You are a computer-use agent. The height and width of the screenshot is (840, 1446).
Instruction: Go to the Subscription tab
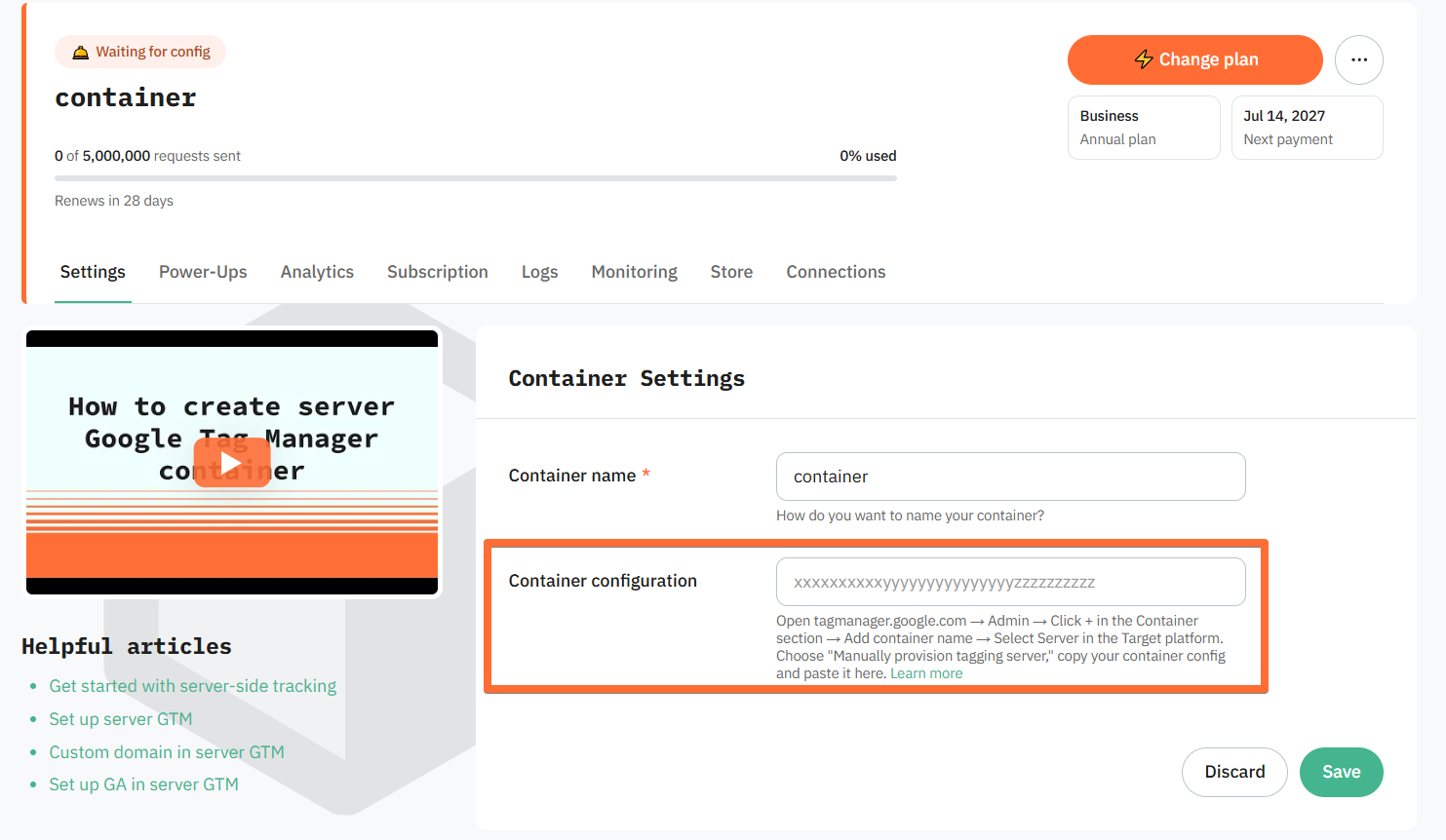438,272
